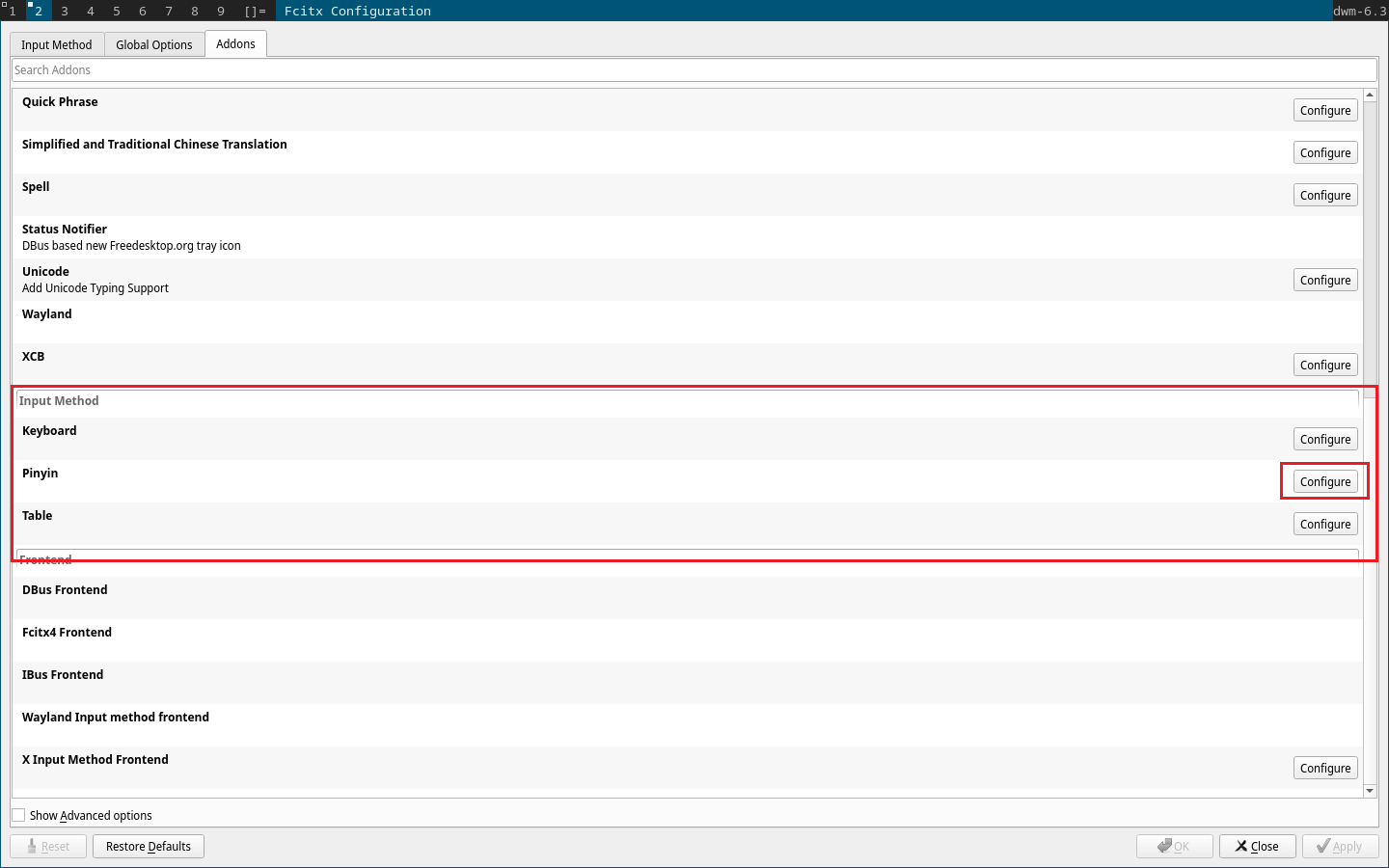Switch to dwm workspace tag 5
Image resolution: width=1389 pixels, height=868 pixels.
click(x=117, y=11)
